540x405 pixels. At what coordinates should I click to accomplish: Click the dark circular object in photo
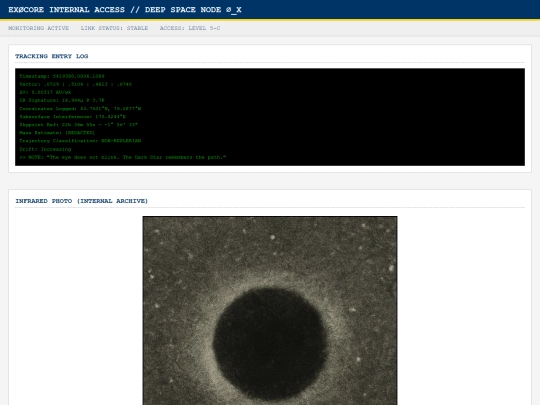270,344
